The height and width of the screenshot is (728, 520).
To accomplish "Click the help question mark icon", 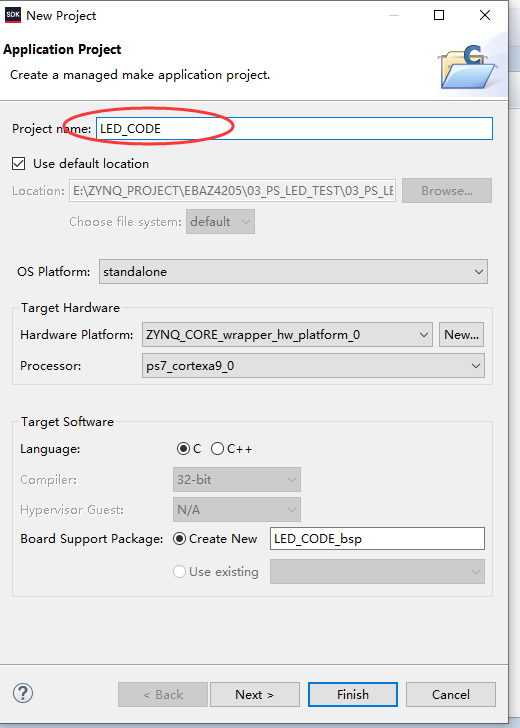I will 23,694.
